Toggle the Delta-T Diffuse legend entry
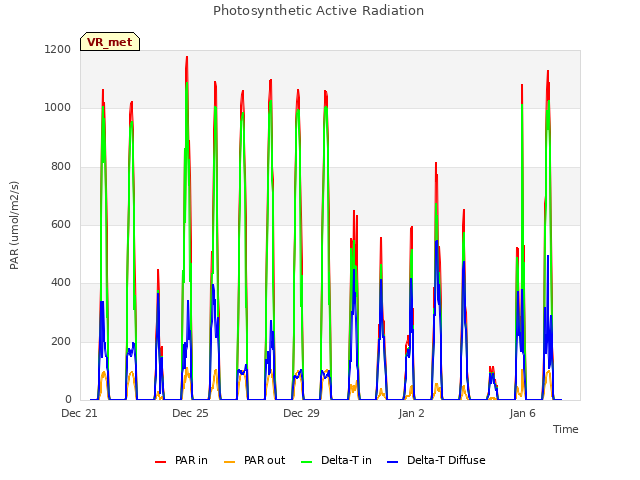The width and height of the screenshot is (640, 480). click(436, 460)
